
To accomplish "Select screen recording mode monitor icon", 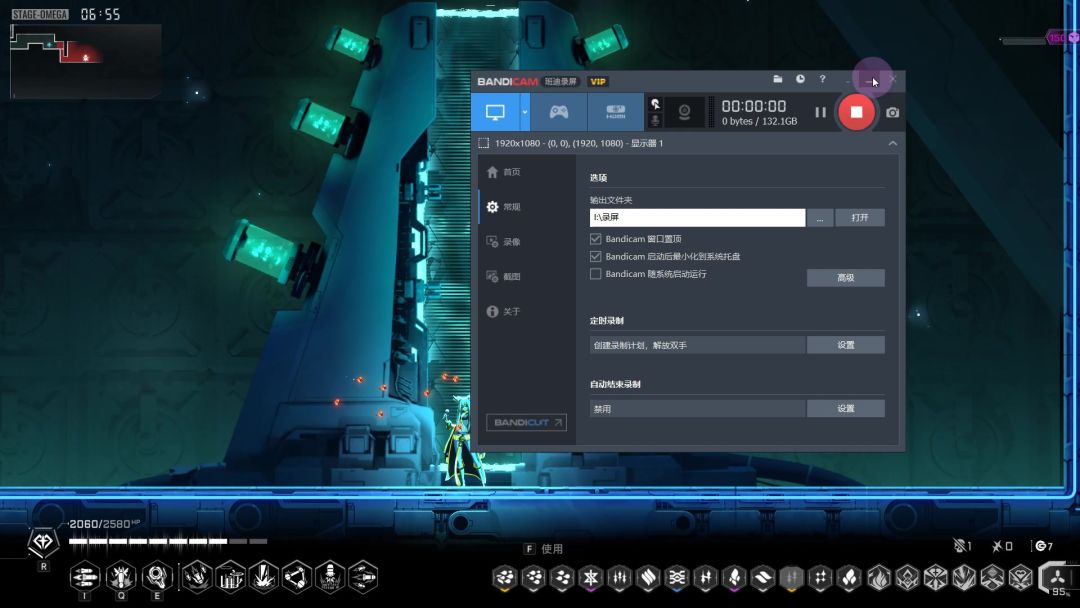I will (495, 112).
